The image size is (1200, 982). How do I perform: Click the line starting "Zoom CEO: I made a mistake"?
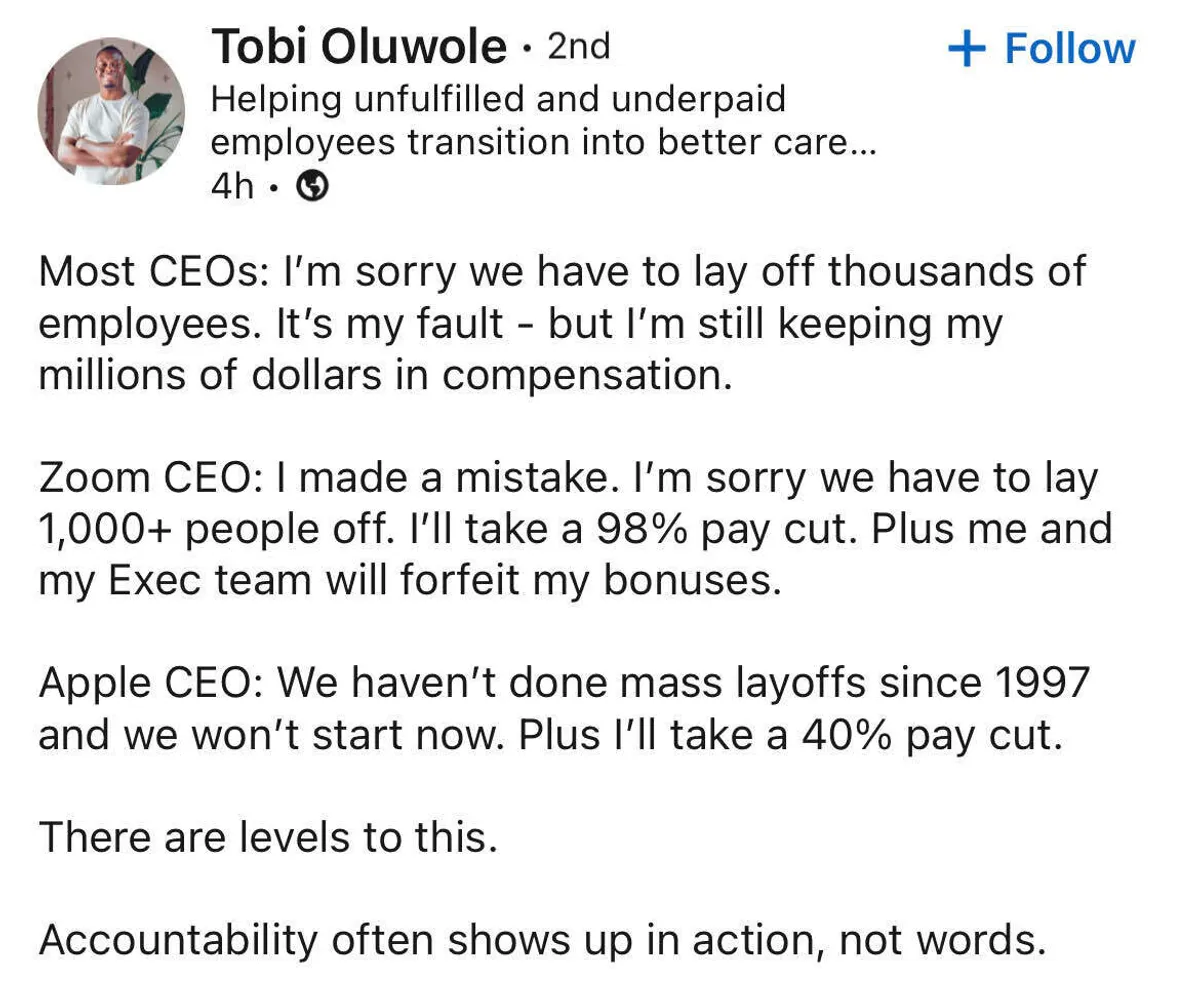[x=567, y=478]
